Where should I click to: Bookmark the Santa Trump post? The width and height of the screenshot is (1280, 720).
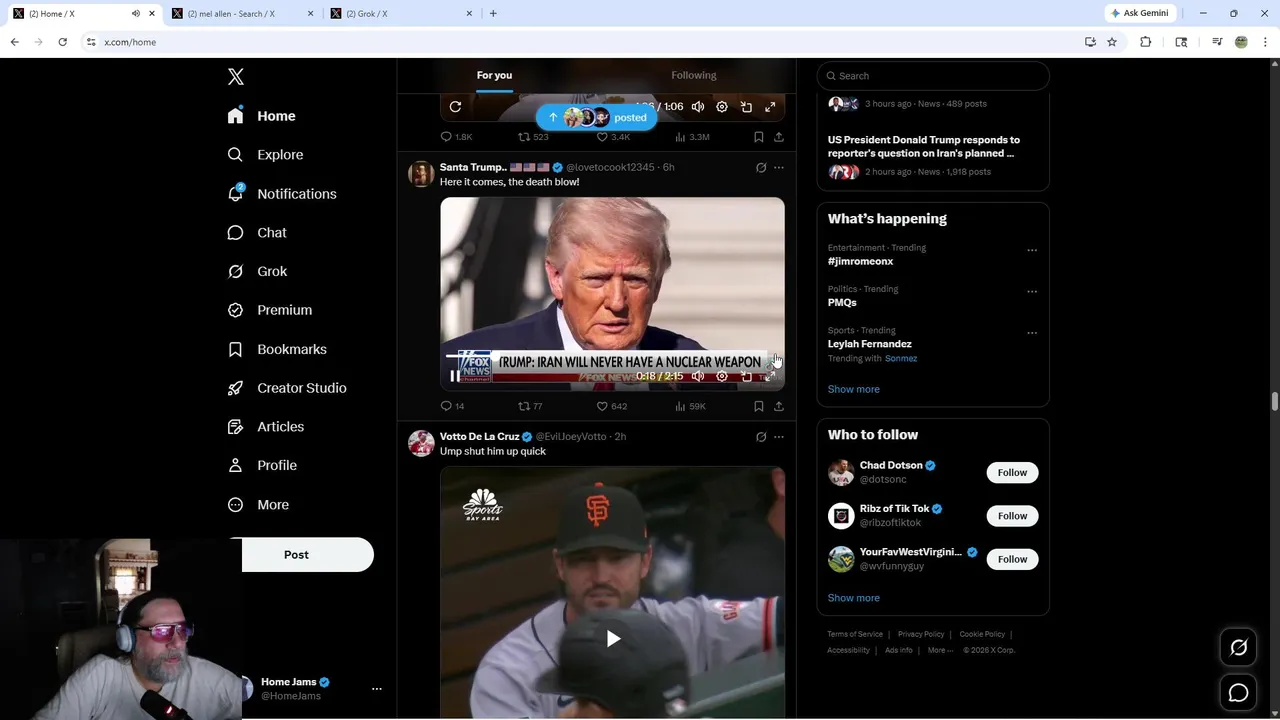[759, 406]
